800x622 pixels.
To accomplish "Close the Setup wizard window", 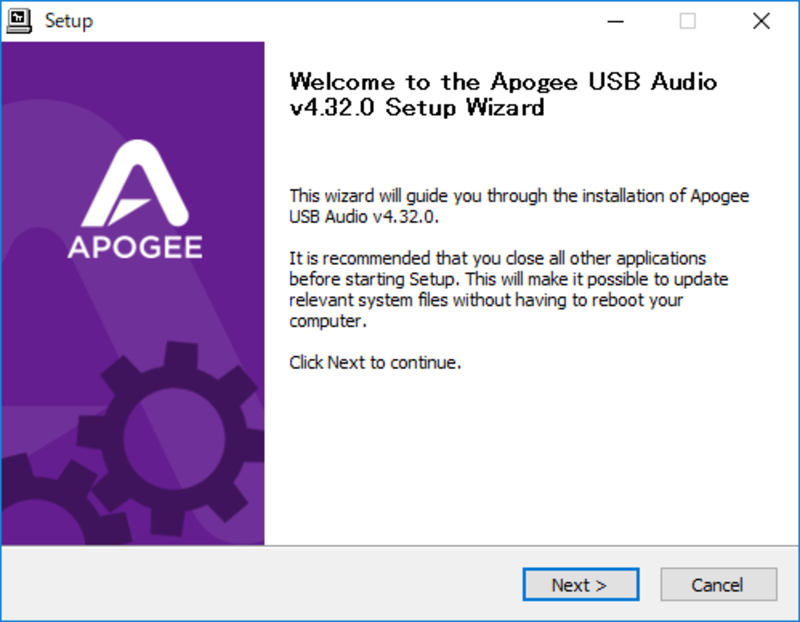I will (x=761, y=21).
